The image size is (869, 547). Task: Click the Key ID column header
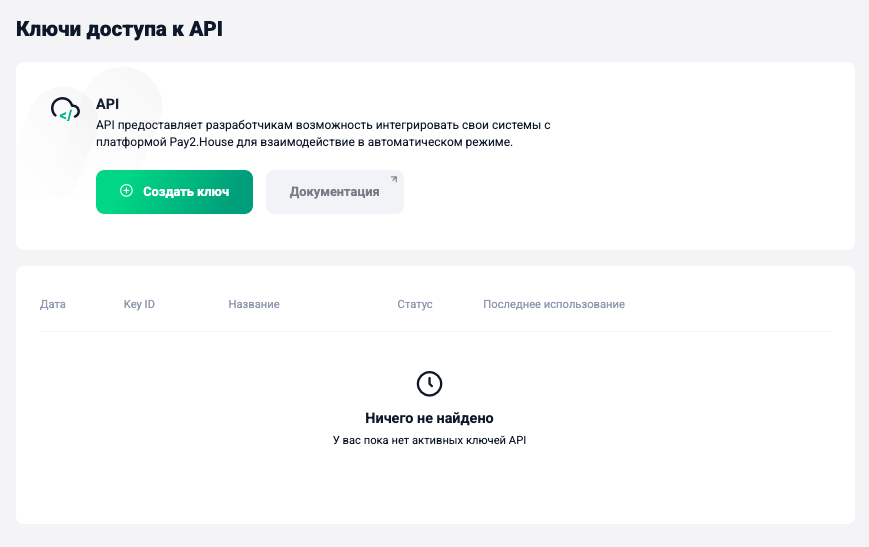[x=139, y=304]
